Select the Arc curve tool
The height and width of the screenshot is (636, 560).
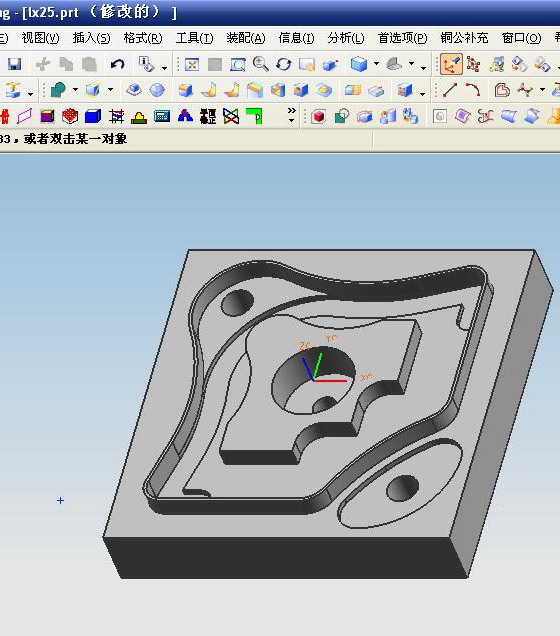point(473,90)
